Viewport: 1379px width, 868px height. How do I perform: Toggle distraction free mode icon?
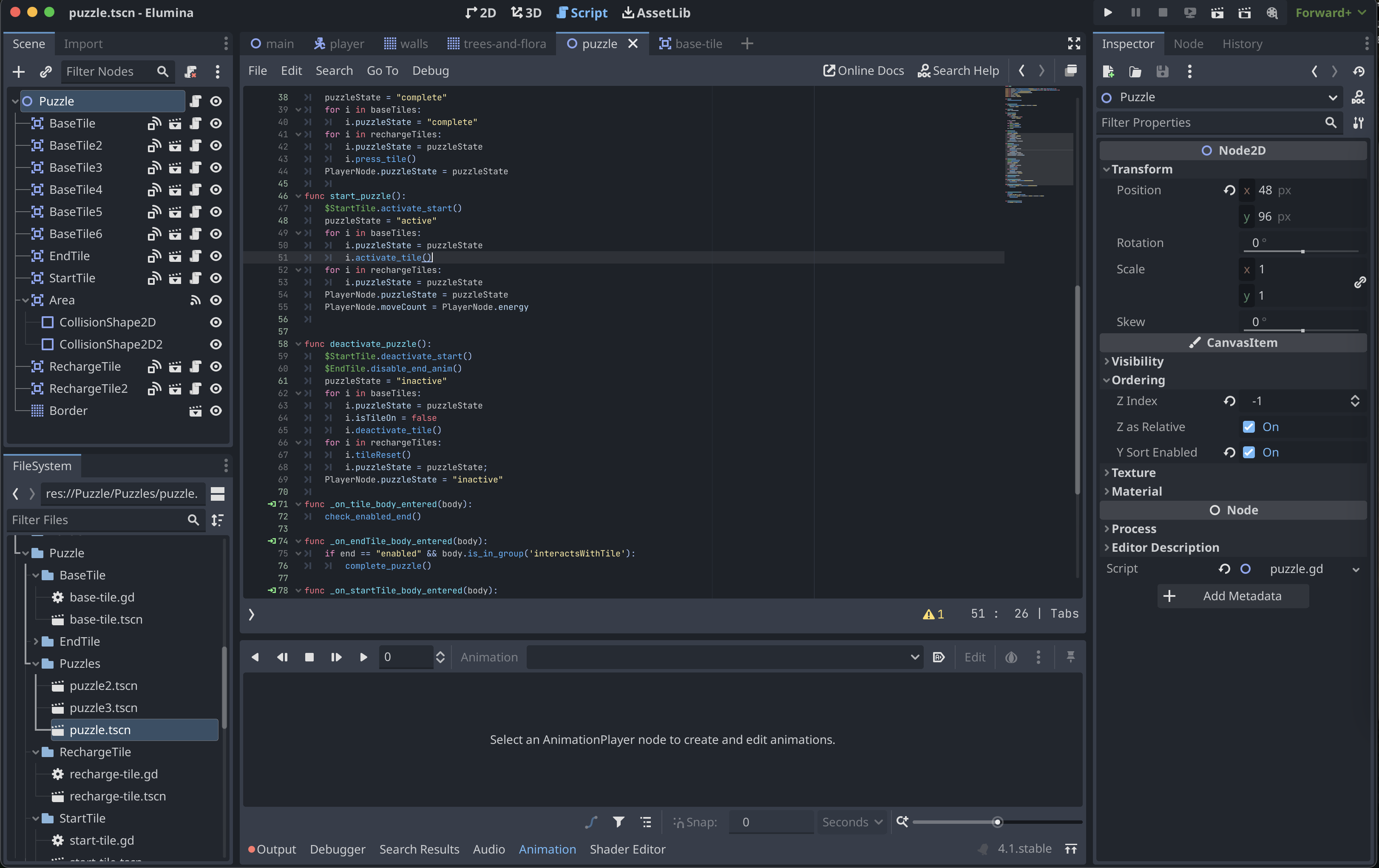click(x=1074, y=43)
